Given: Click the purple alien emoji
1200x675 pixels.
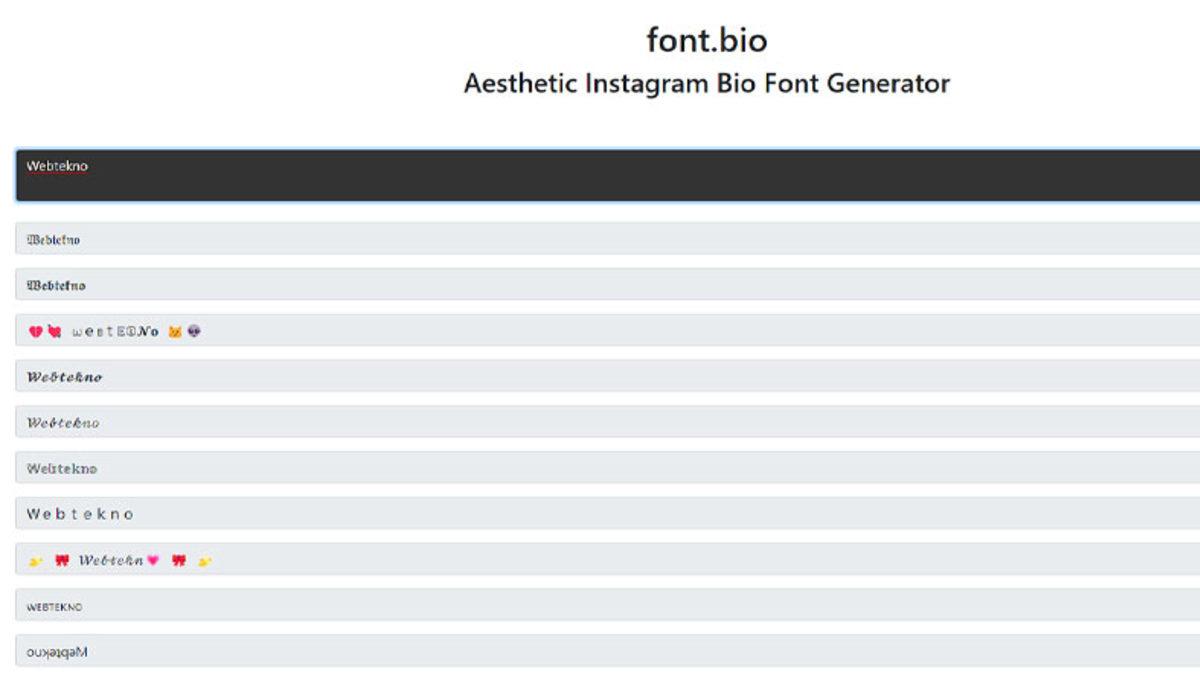Looking at the screenshot, I should [x=193, y=332].
